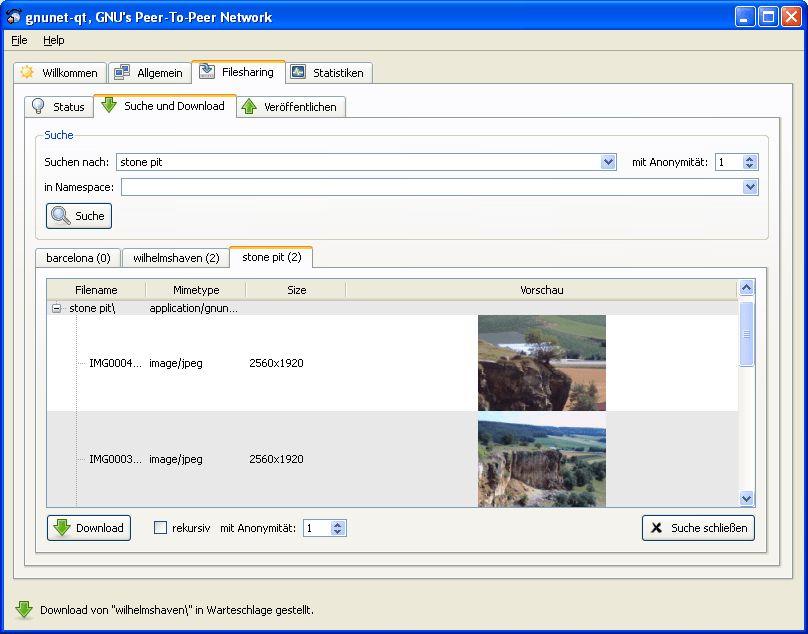This screenshot has width=808, height=634.
Task: Open the Suchen nach dropdown list
Action: pyautogui.click(x=608, y=162)
